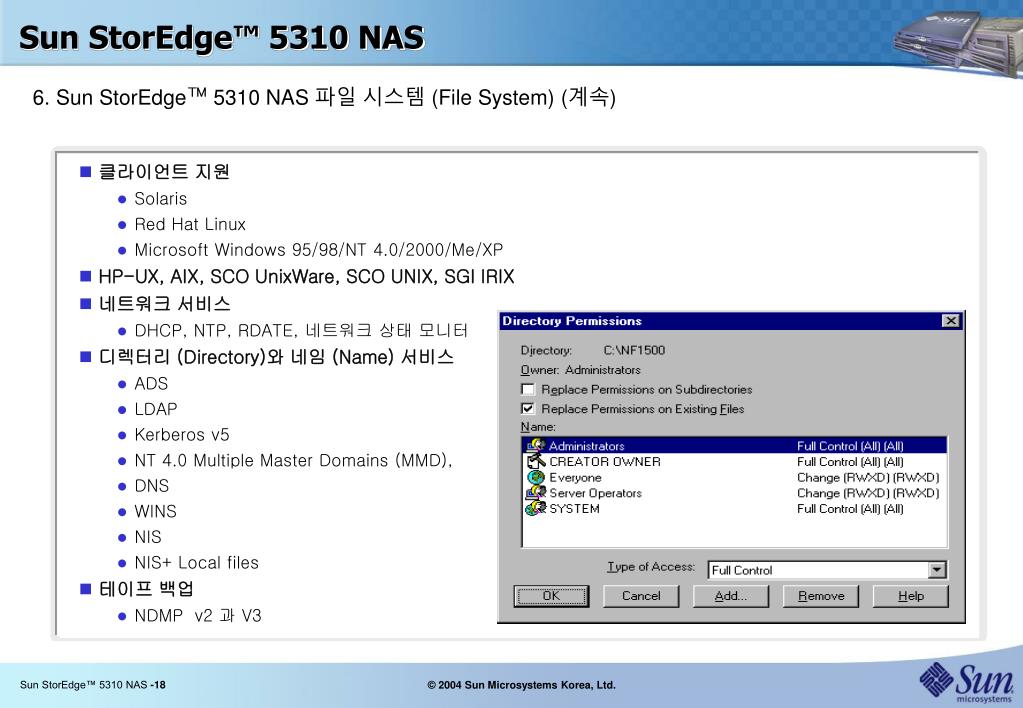The image size is (1023, 708).
Task: Click the DNS bullet text
Action: (151, 485)
